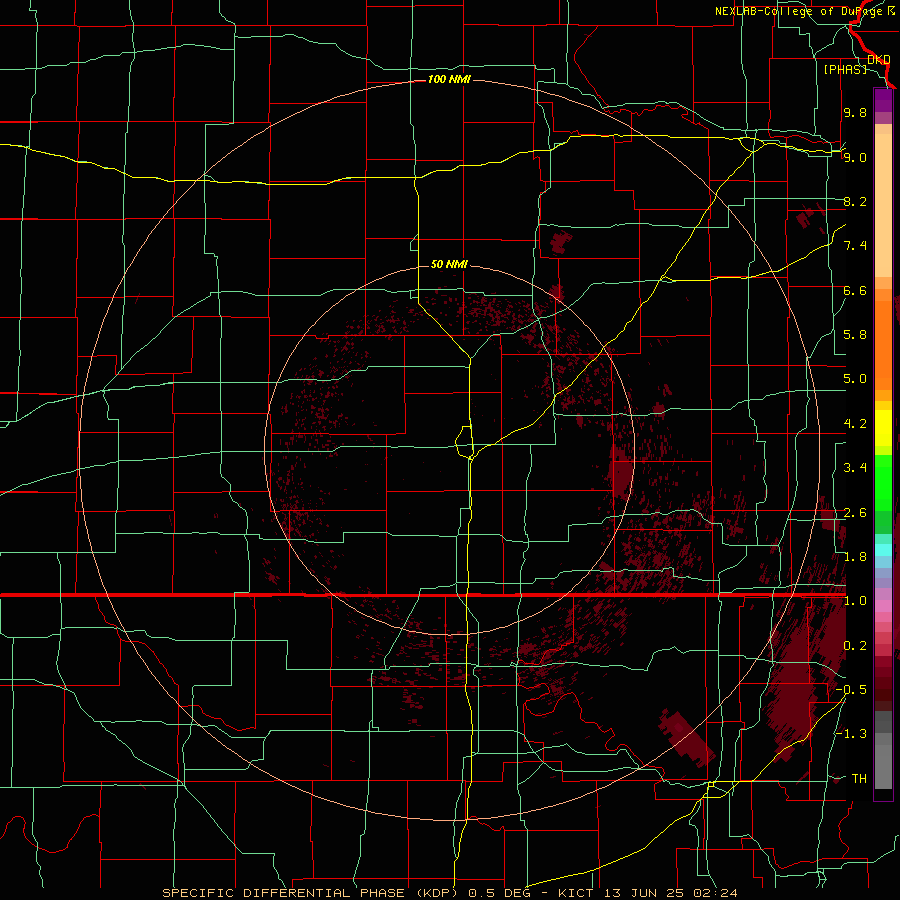The height and width of the screenshot is (900, 900).
Task: Click the 1.8 scale value
Action: click(855, 557)
